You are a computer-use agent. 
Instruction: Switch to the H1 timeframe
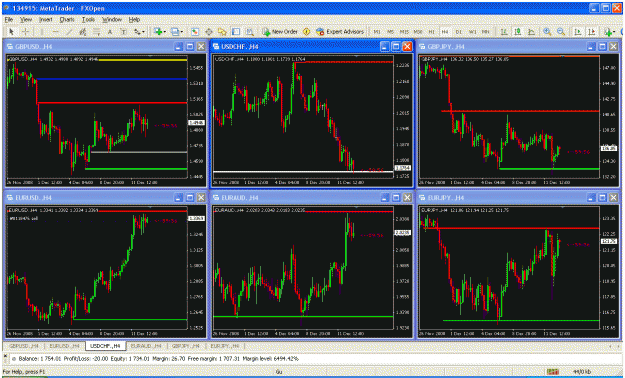point(431,32)
